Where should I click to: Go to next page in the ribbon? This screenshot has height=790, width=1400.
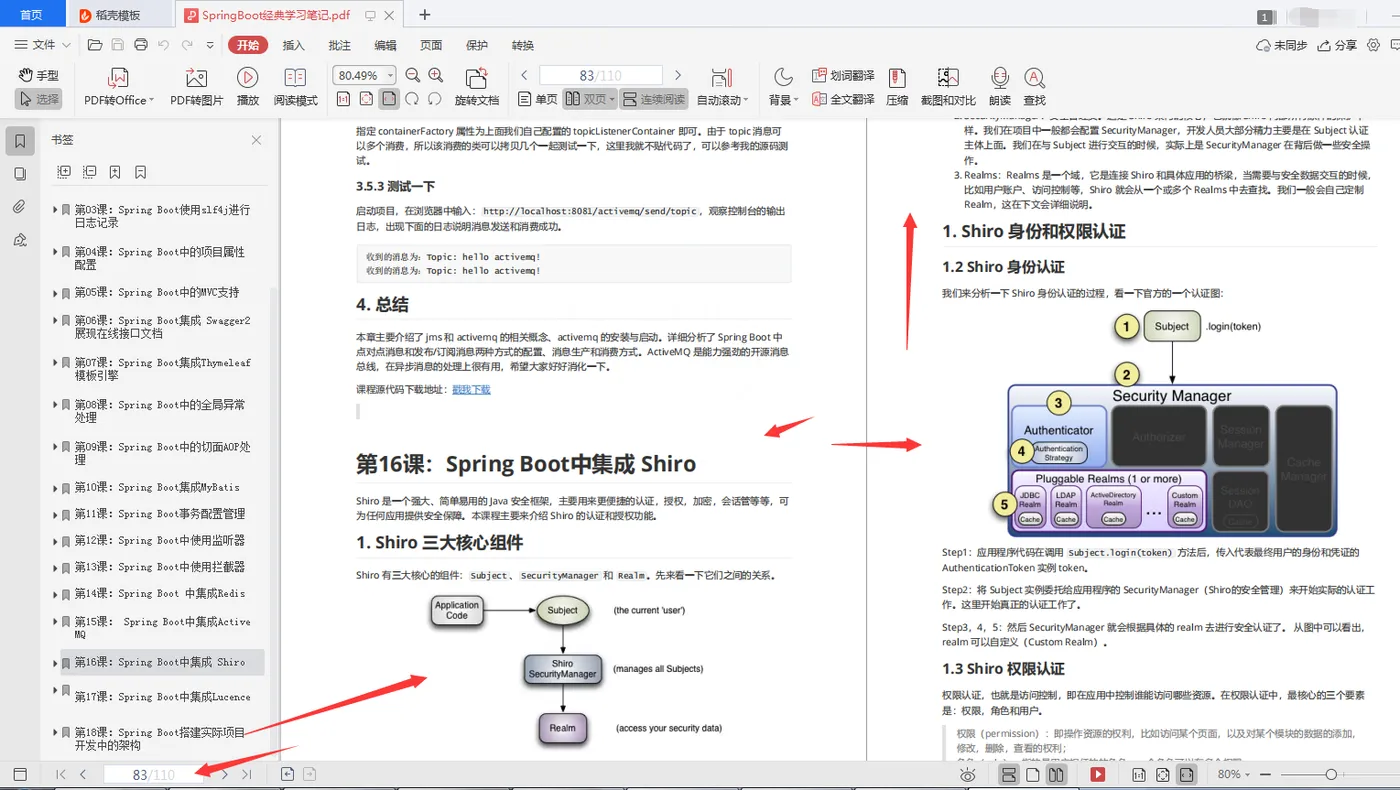(678, 75)
